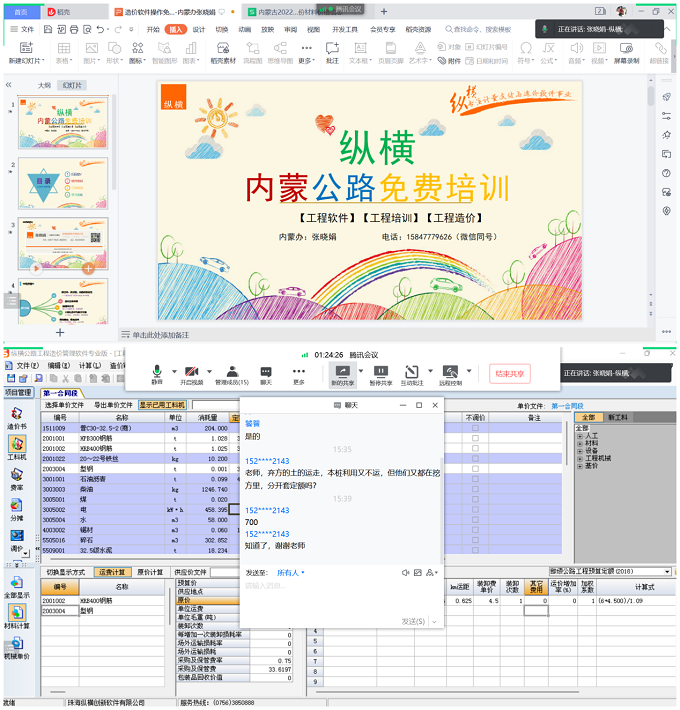Open the 部颁公路工程预算定额(2018) combo box
This screenshot has height=710, width=680.
pyautogui.click(x=610, y=571)
